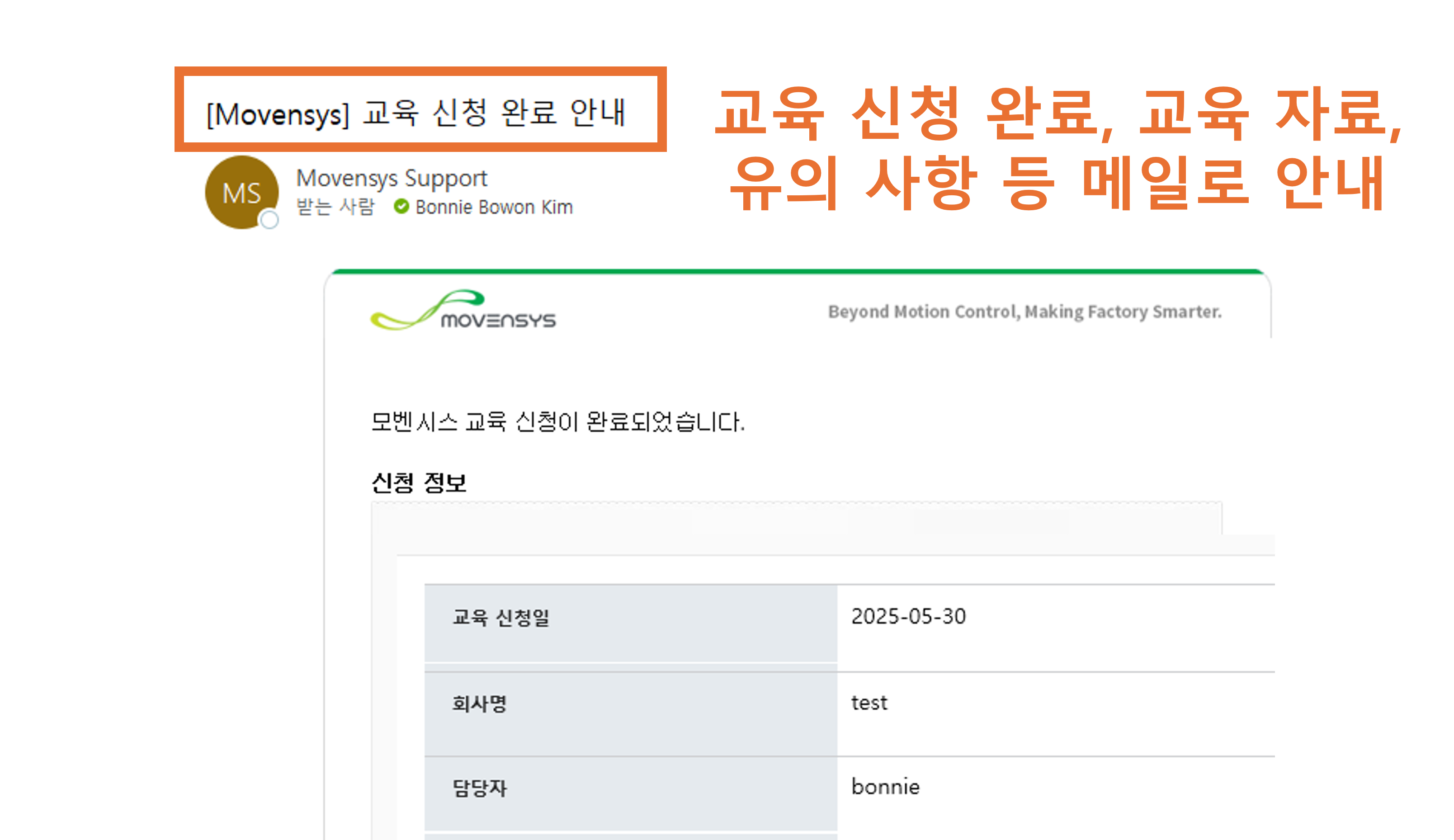Click the Movensys logo in email header

(463, 311)
